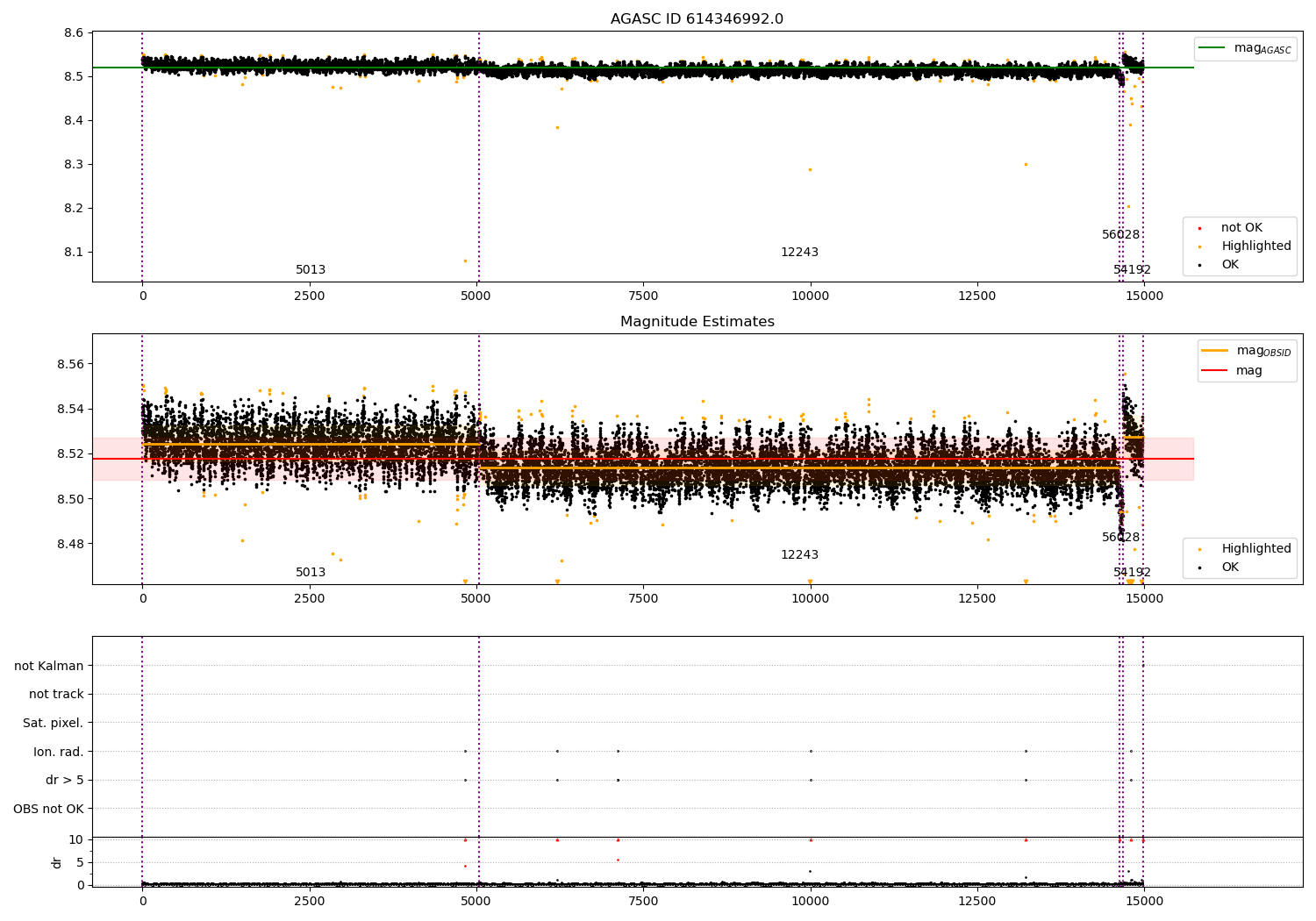Click the 'OBS not OK' row label
1316x921 pixels.
[49, 809]
